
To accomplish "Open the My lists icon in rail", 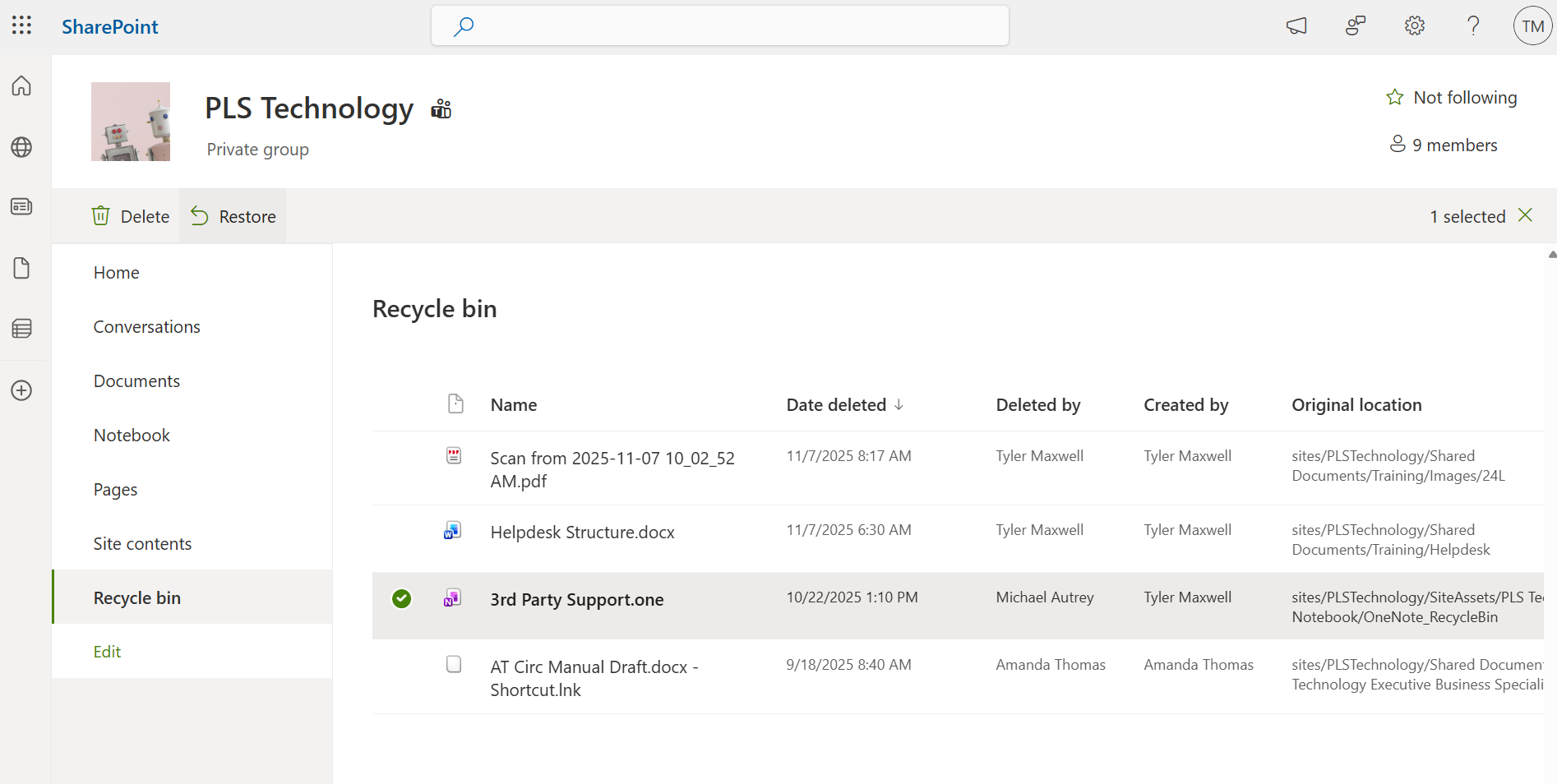I will click(21, 329).
